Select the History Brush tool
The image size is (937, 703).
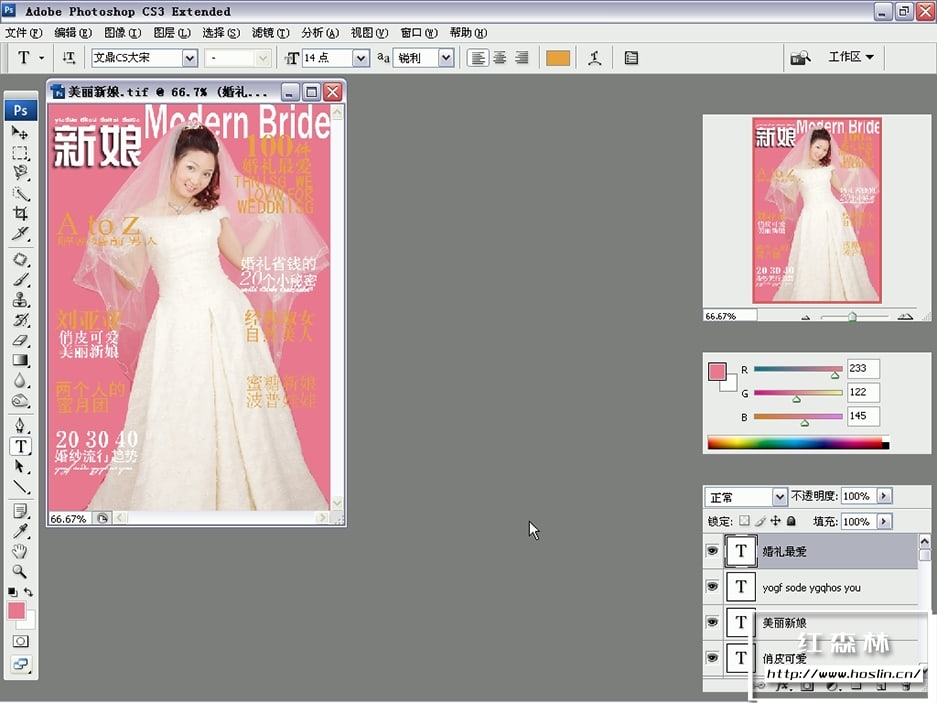pyautogui.click(x=20, y=320)
